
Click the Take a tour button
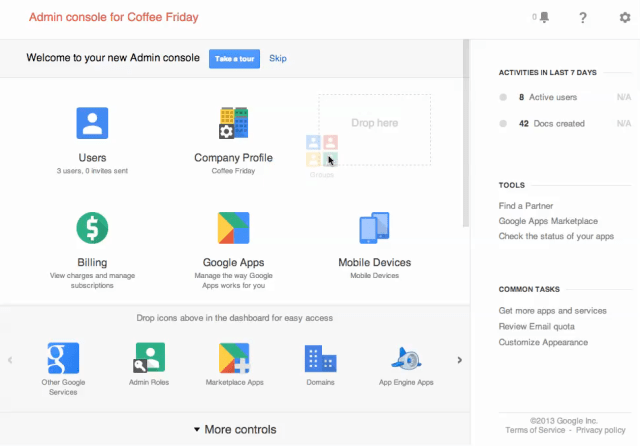(x=234, y=59)
